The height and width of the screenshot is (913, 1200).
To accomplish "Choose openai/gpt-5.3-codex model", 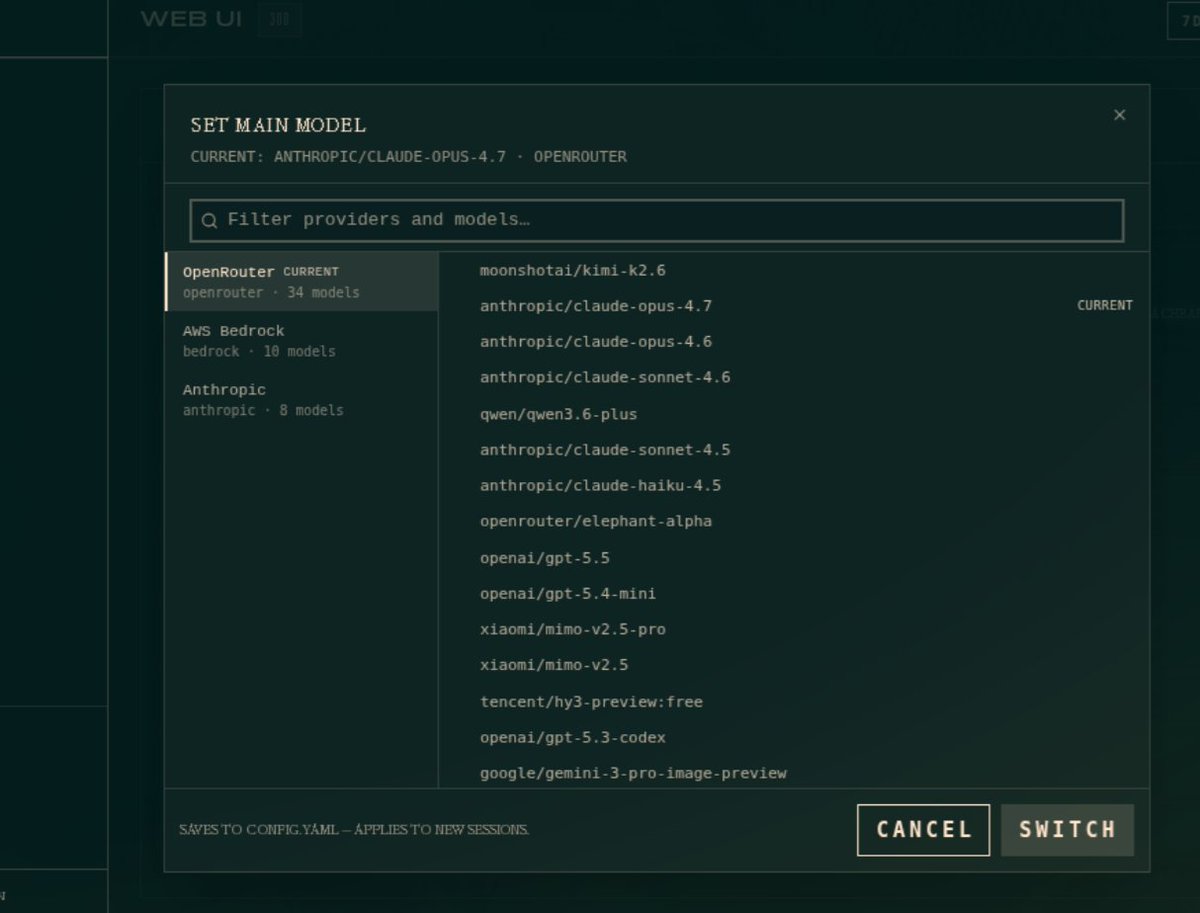I will pos(794,738).
